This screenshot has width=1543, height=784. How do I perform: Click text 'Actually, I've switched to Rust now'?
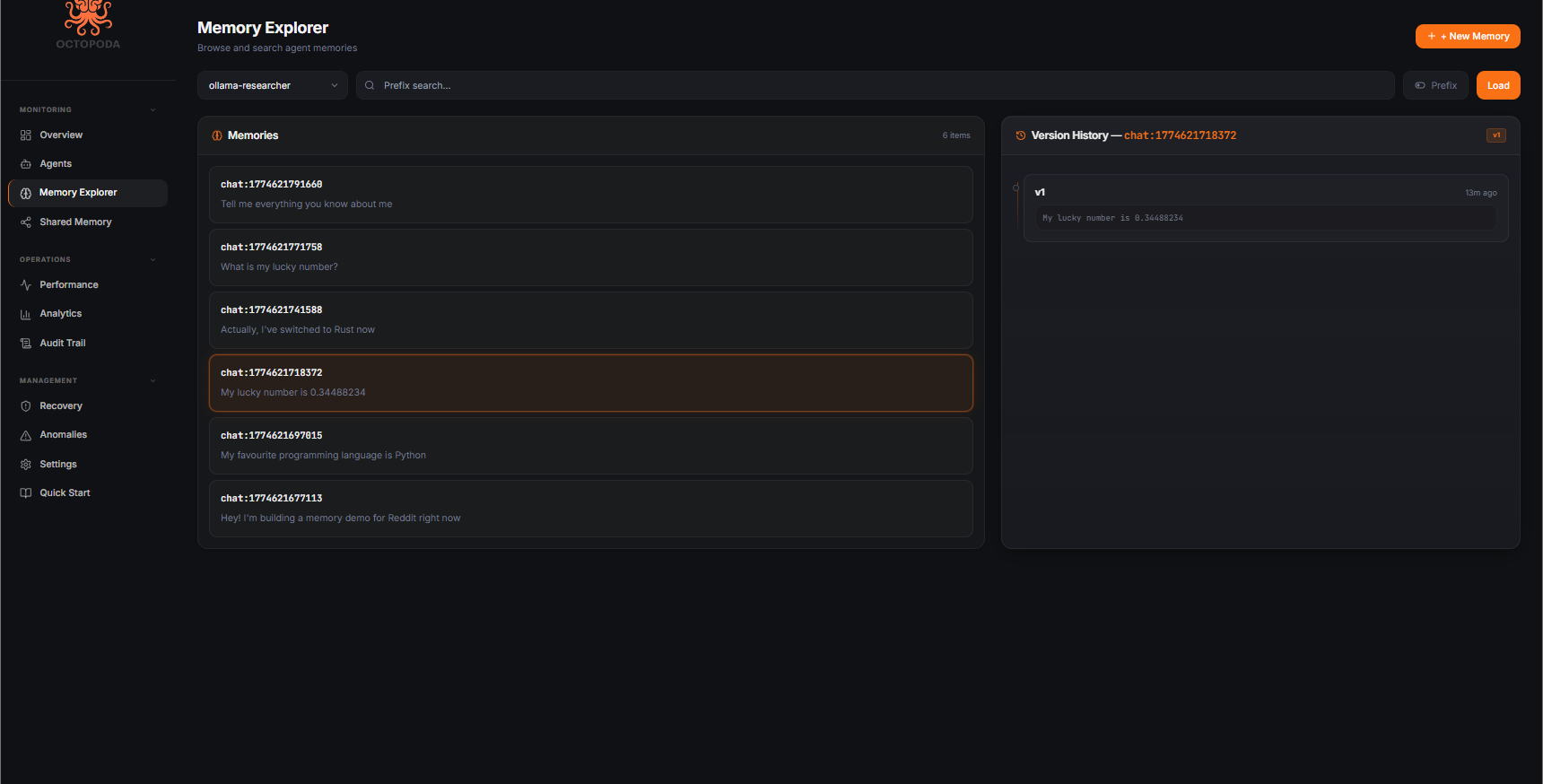click(x=298, y=330)
